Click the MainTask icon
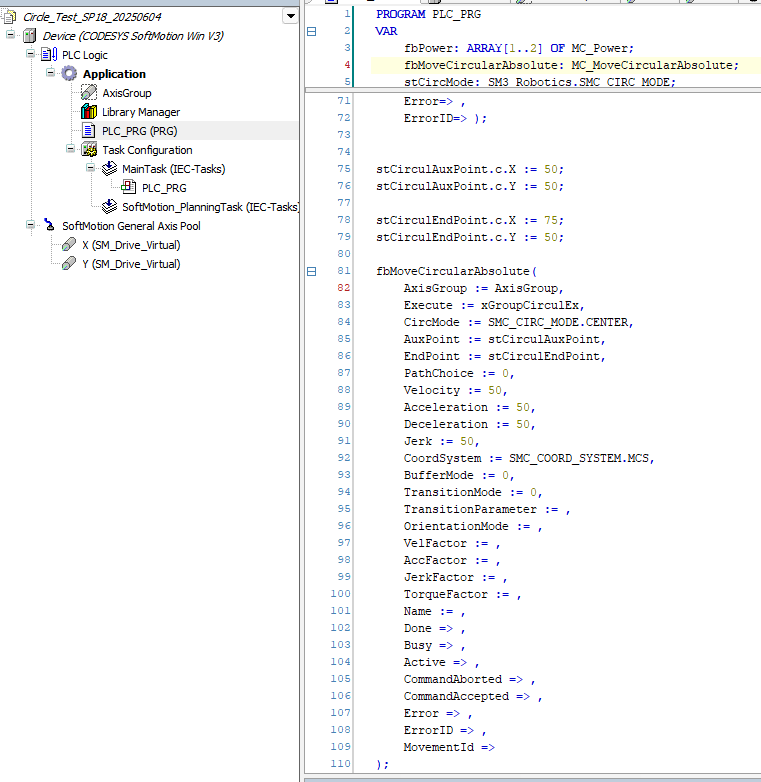The height and width of the screenshot is (782, 761). click(x=109, y=169)
